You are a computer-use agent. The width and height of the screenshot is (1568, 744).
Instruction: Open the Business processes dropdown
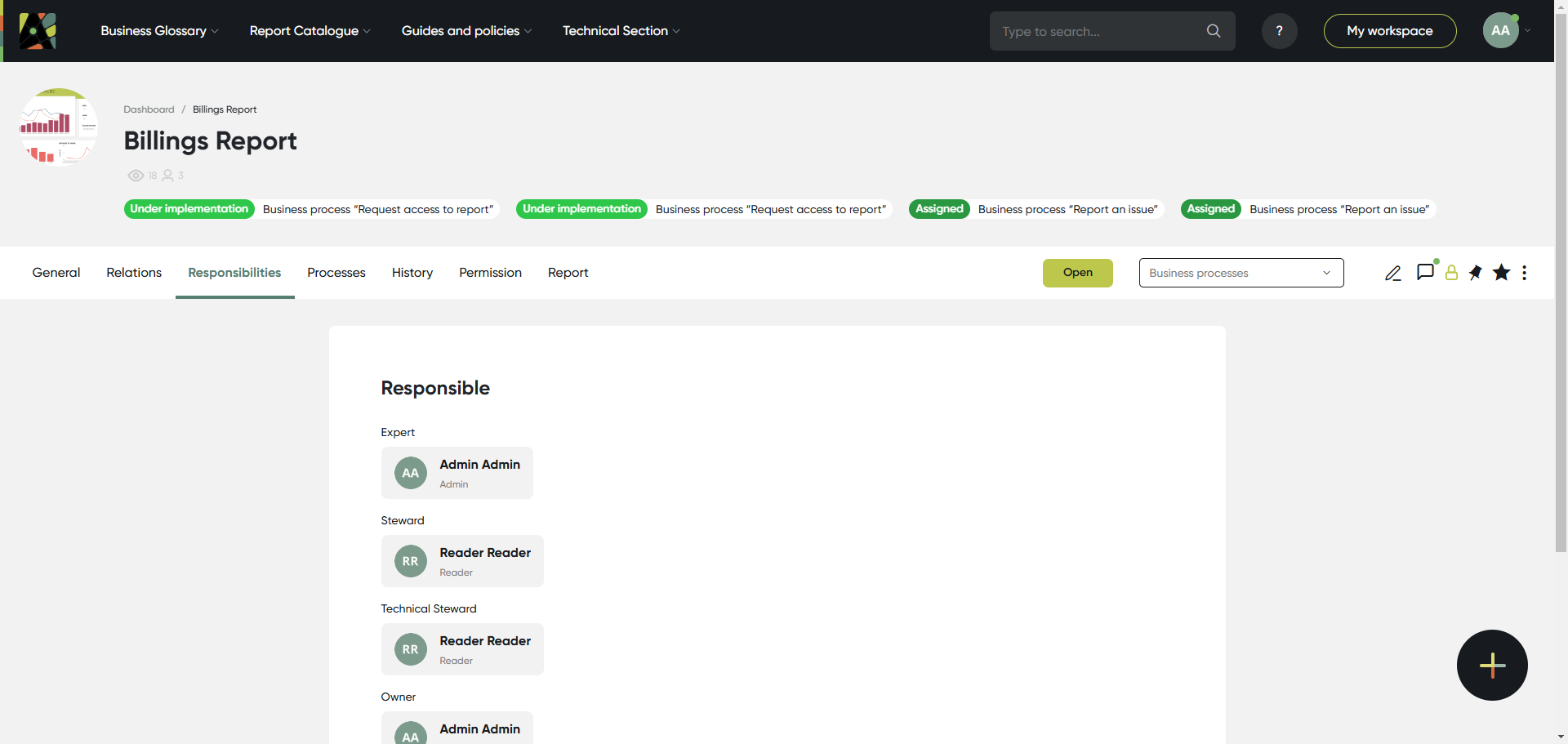[1241, 273]
